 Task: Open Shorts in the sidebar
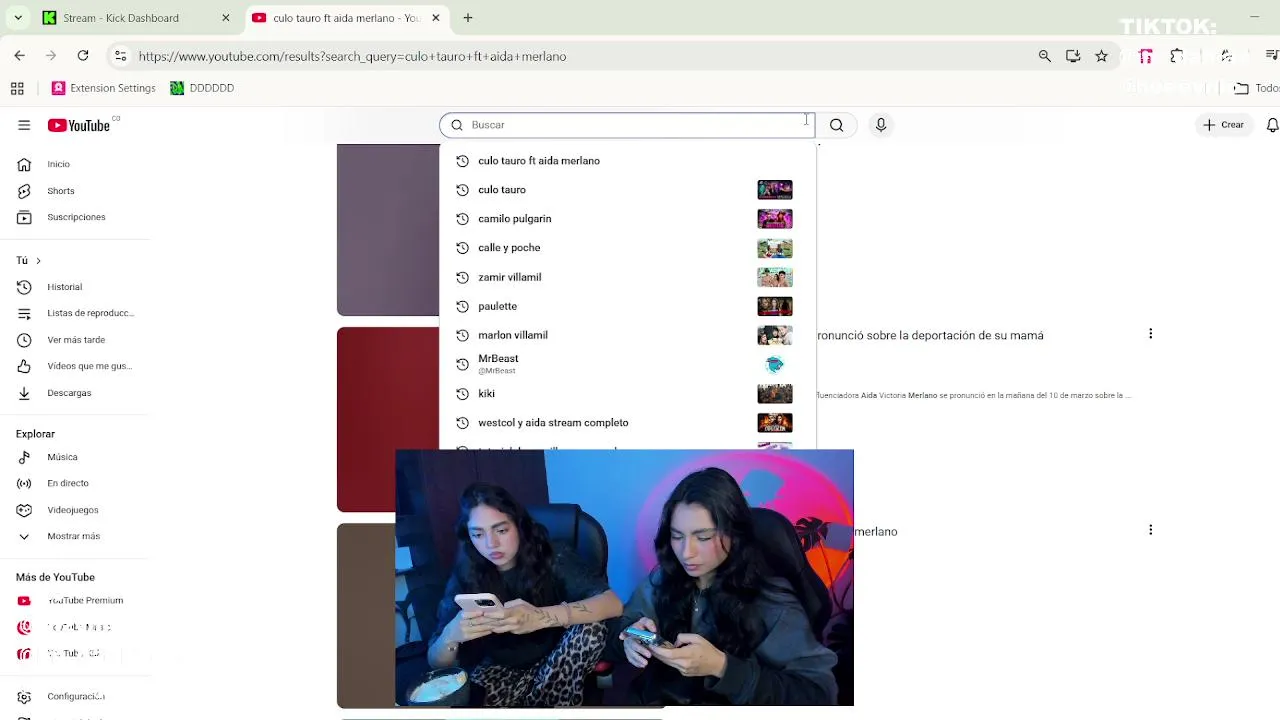click(61, 191)
